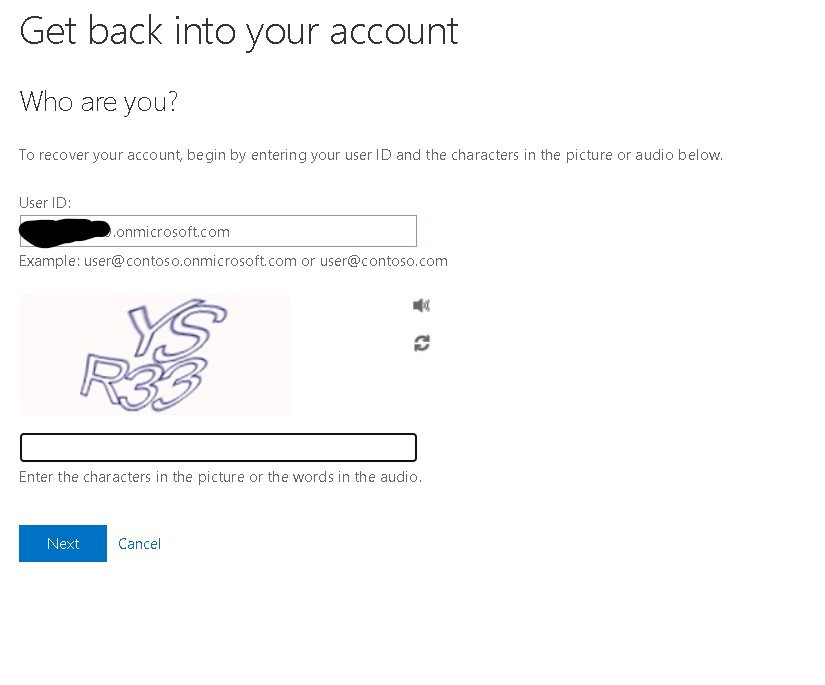
Task: Click the 'user@contoso.onmicrosoft.com' example text
Action: [x=190, y=261]
